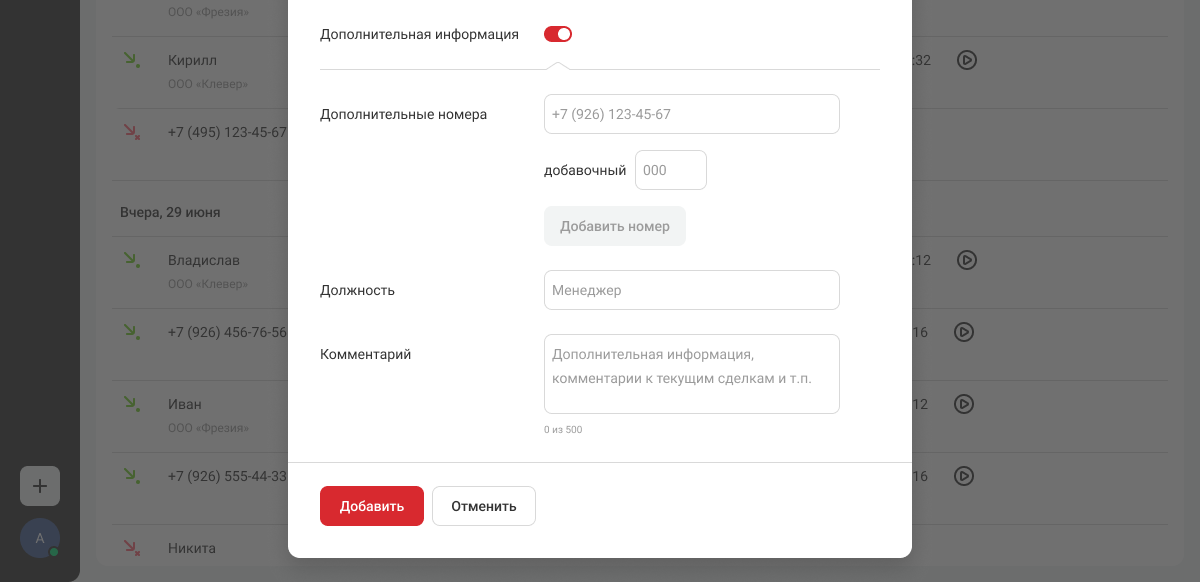
Task: Play call recording in Иван row
Action: (966, 404)
